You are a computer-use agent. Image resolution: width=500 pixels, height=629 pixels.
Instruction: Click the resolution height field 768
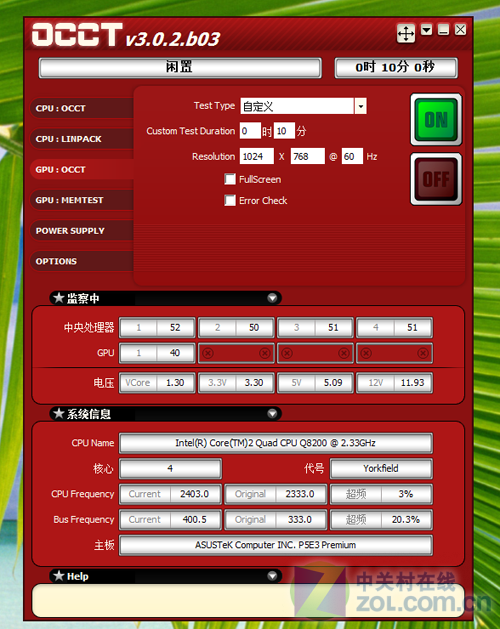point(308,156)
